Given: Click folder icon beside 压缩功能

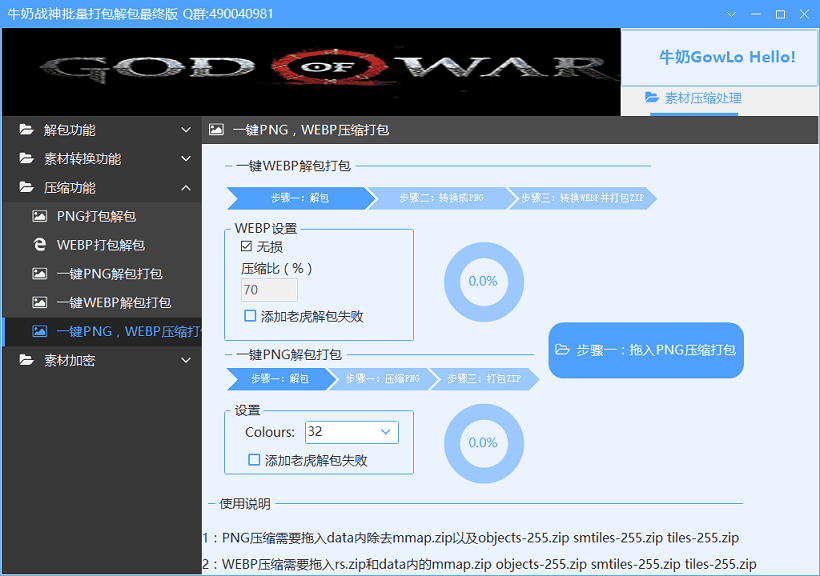Looking at the screenshot, I should click(x=26, y=187).
